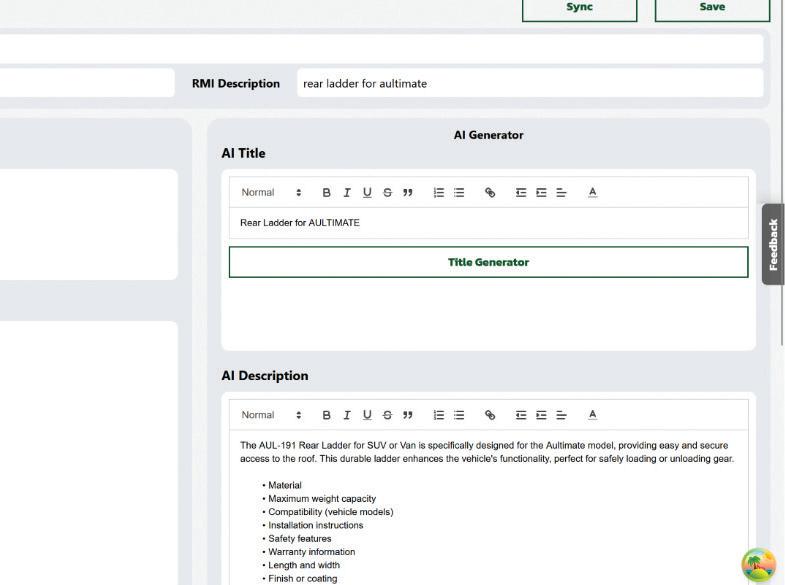
Task: Insert numbered list in AI Title editor
Action: (x=439, y=193)
